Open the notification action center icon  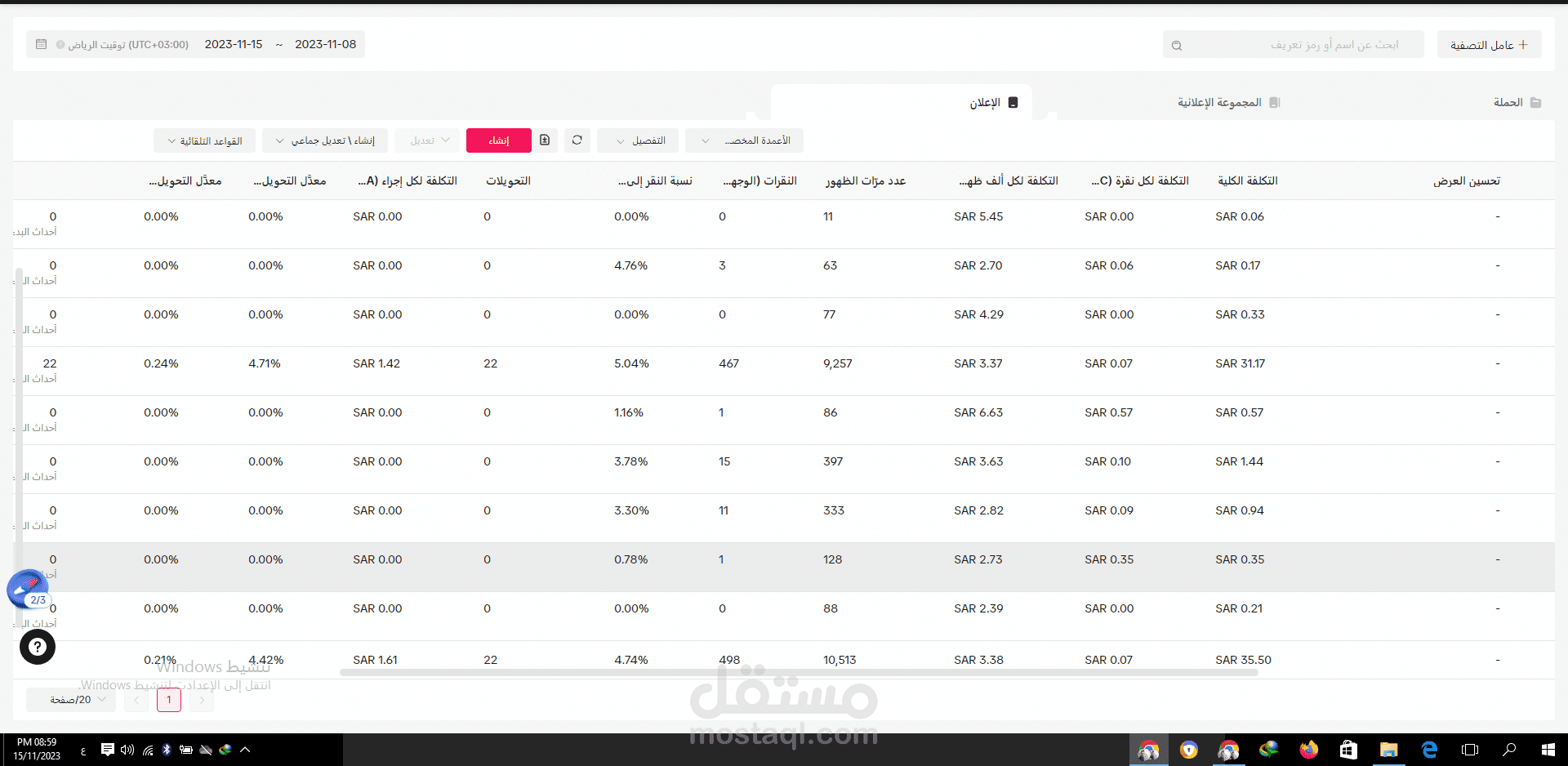(107, 750)
